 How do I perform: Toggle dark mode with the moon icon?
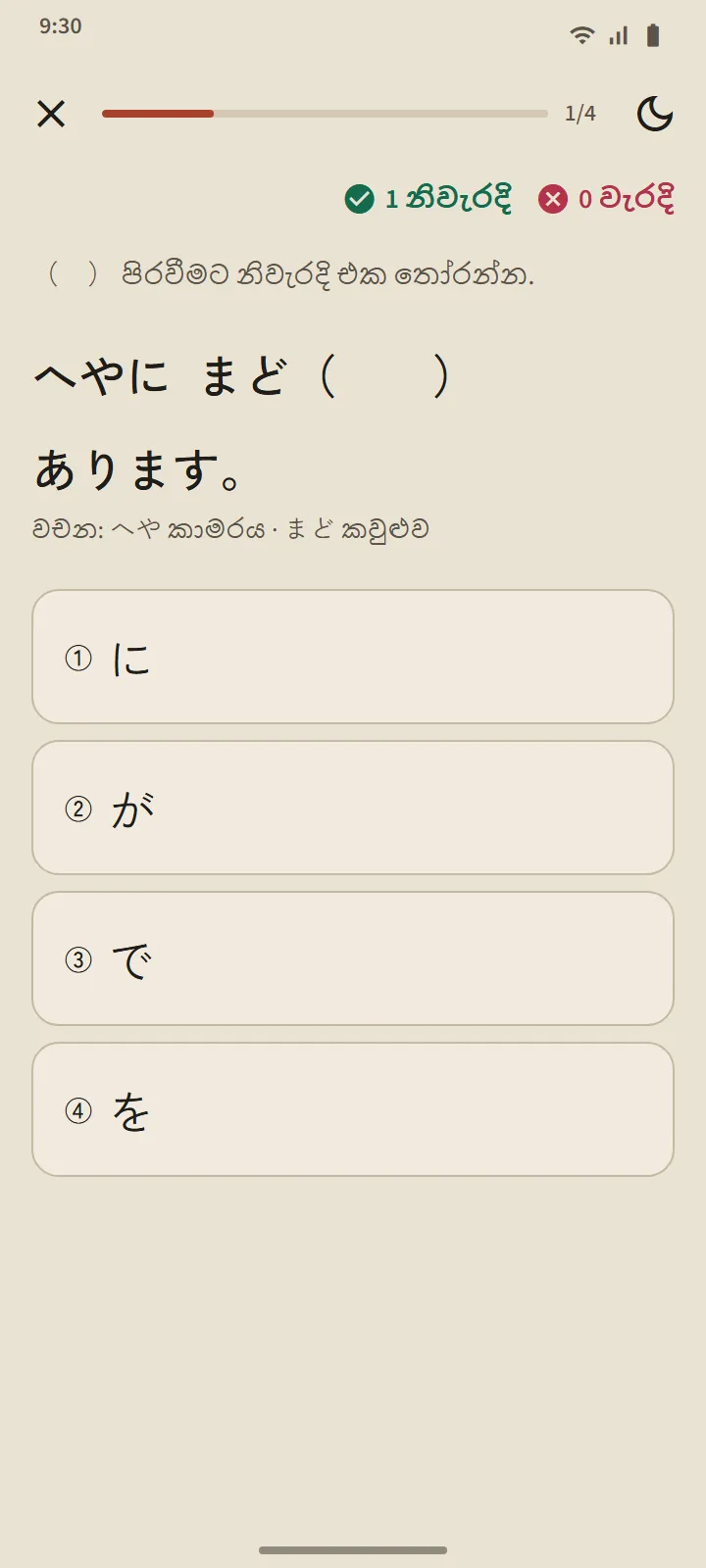tap(655, 114)
